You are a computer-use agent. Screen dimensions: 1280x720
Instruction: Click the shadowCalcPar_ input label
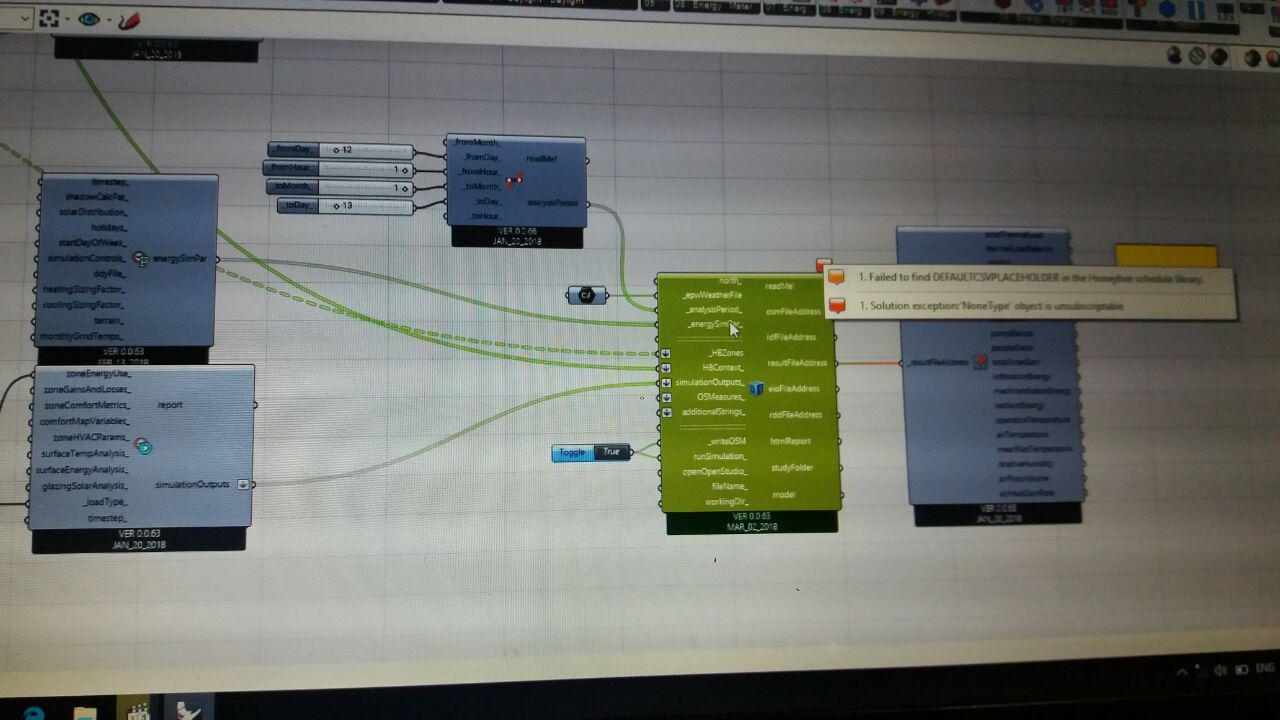[x=96, y=197]
